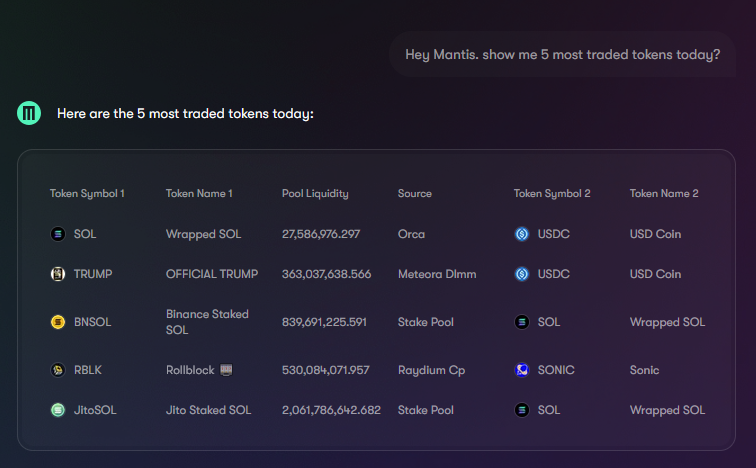
Task: Click the 'Source' column header
Action: point(415,193)
